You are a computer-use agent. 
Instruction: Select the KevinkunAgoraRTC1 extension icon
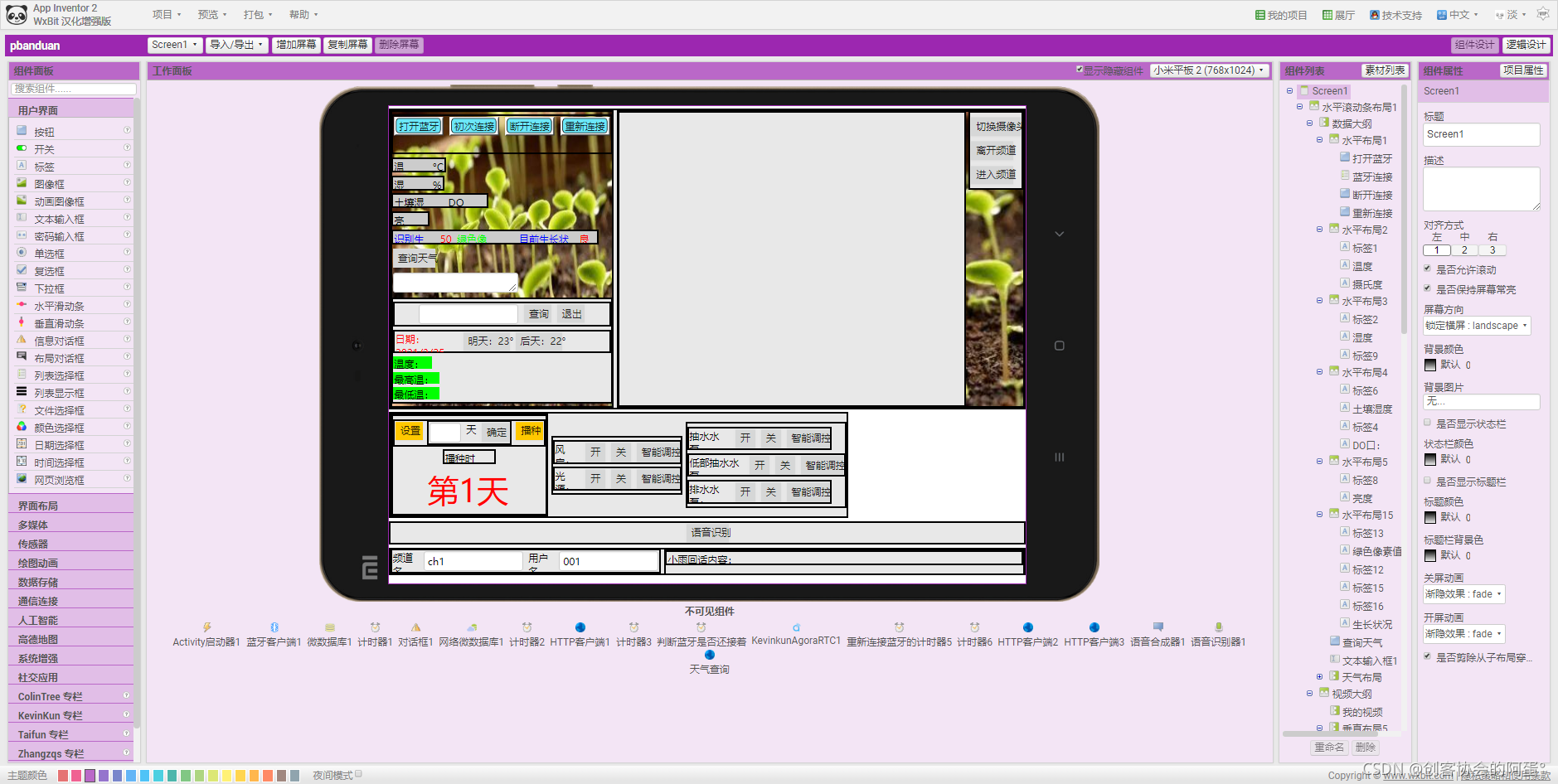[796, 627]
